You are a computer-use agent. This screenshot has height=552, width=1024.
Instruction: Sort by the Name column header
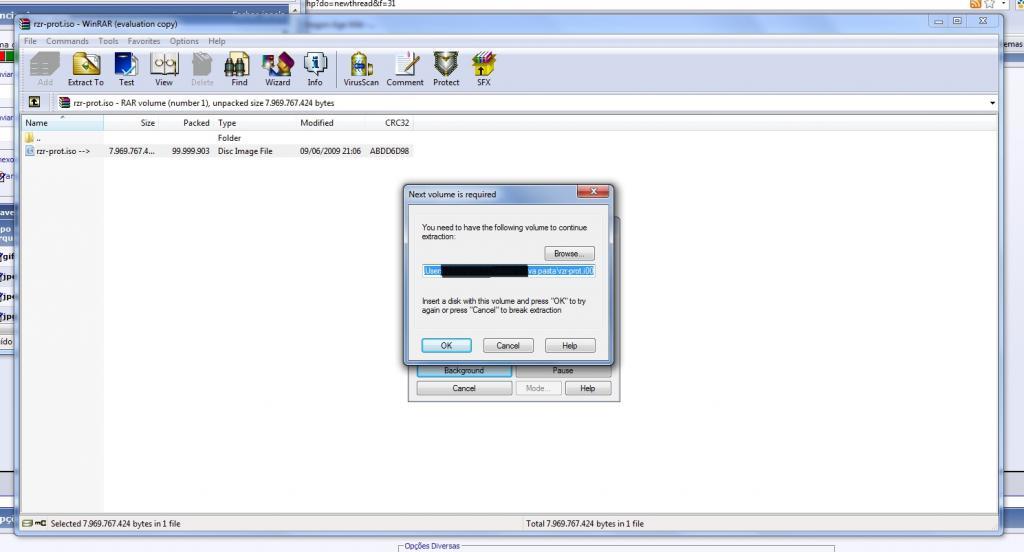coord(62,123)
